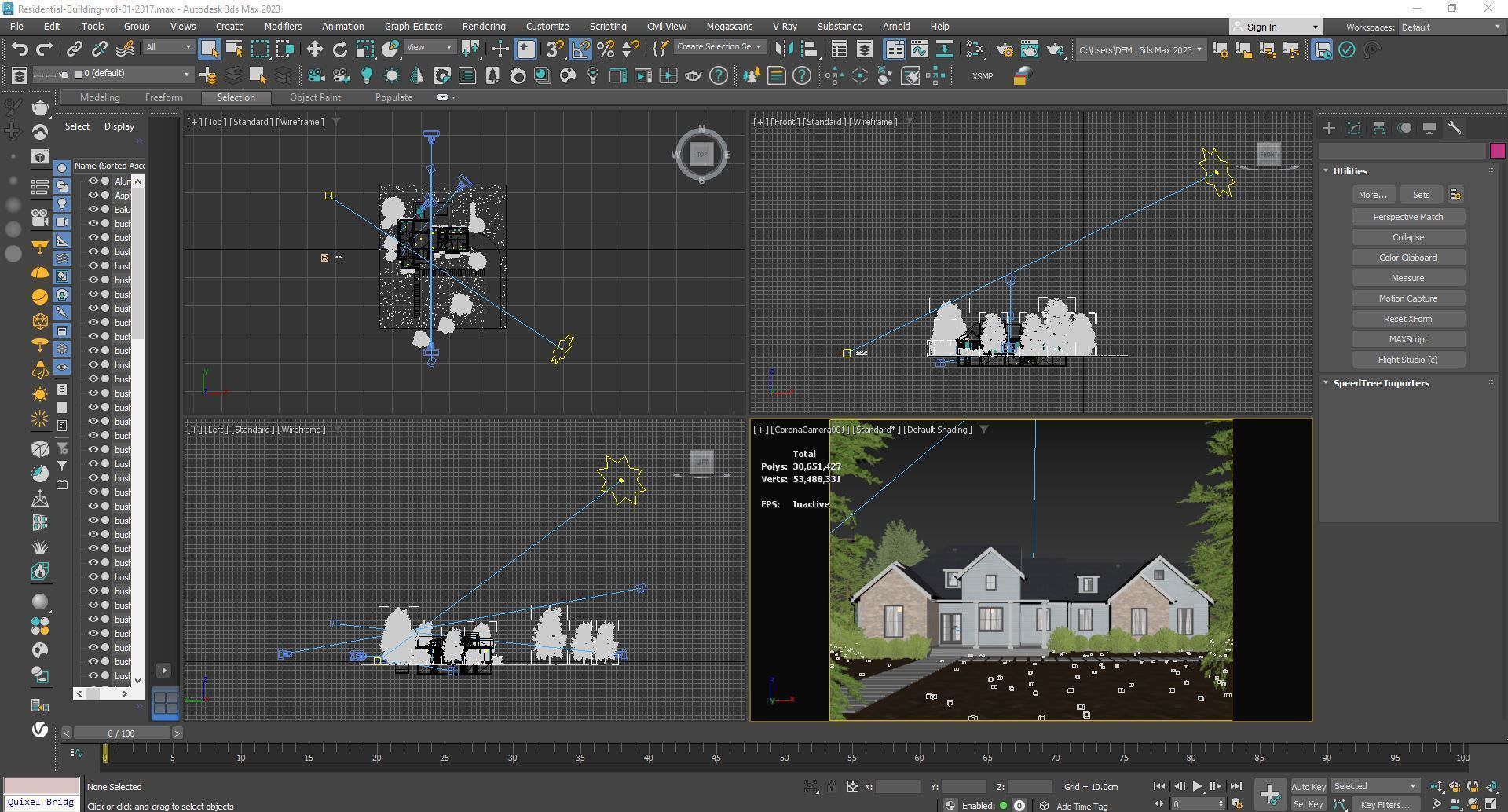Click frame 50 on the timeline
Viewport: 1508px width, 812px height.
click(x=784, y=757)
